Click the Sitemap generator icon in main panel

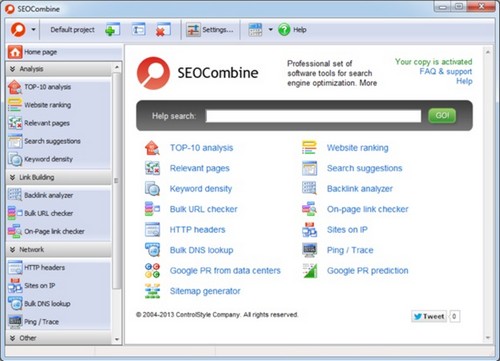152,291
